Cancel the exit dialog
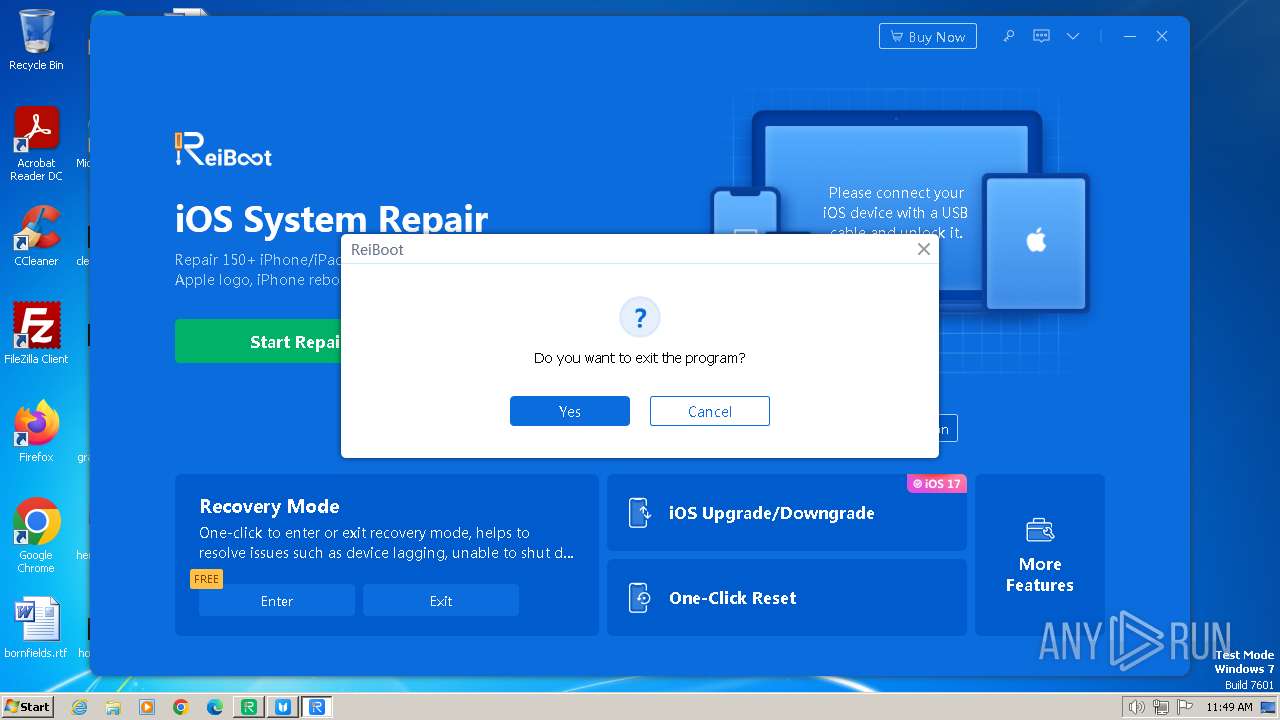Screen dimensions: 1280x720 [x=710, y=411]
